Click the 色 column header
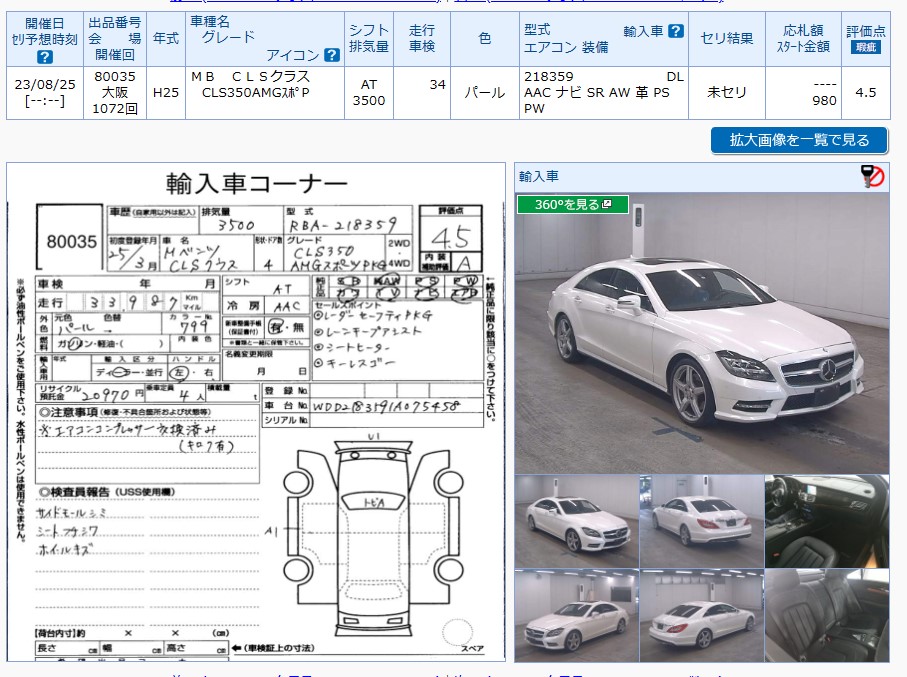This screenshot has width=907, height=677. click(x=485, y=39)
